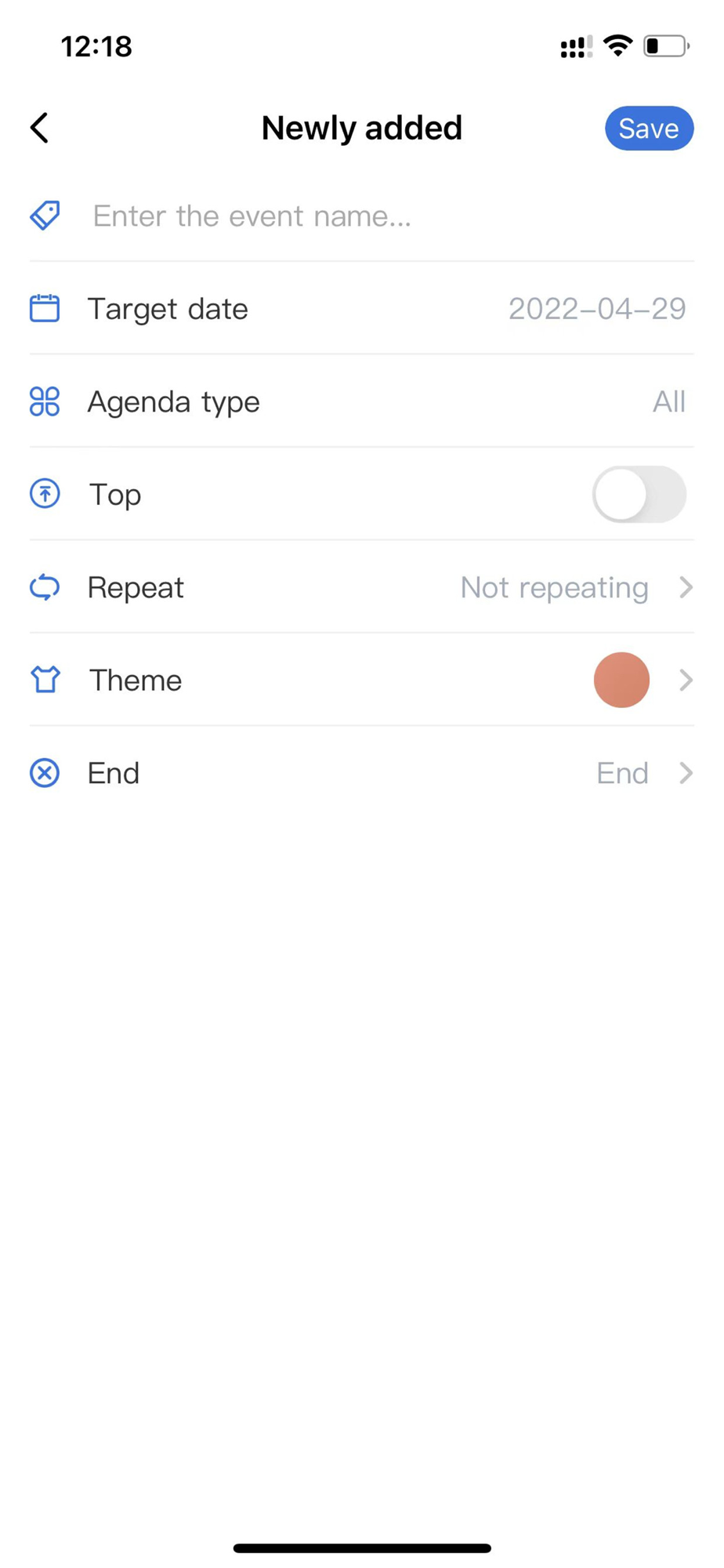Click the Repeat loop arrows icon
This screenshot has width=724, height=1568.
[x=45, y=587]
